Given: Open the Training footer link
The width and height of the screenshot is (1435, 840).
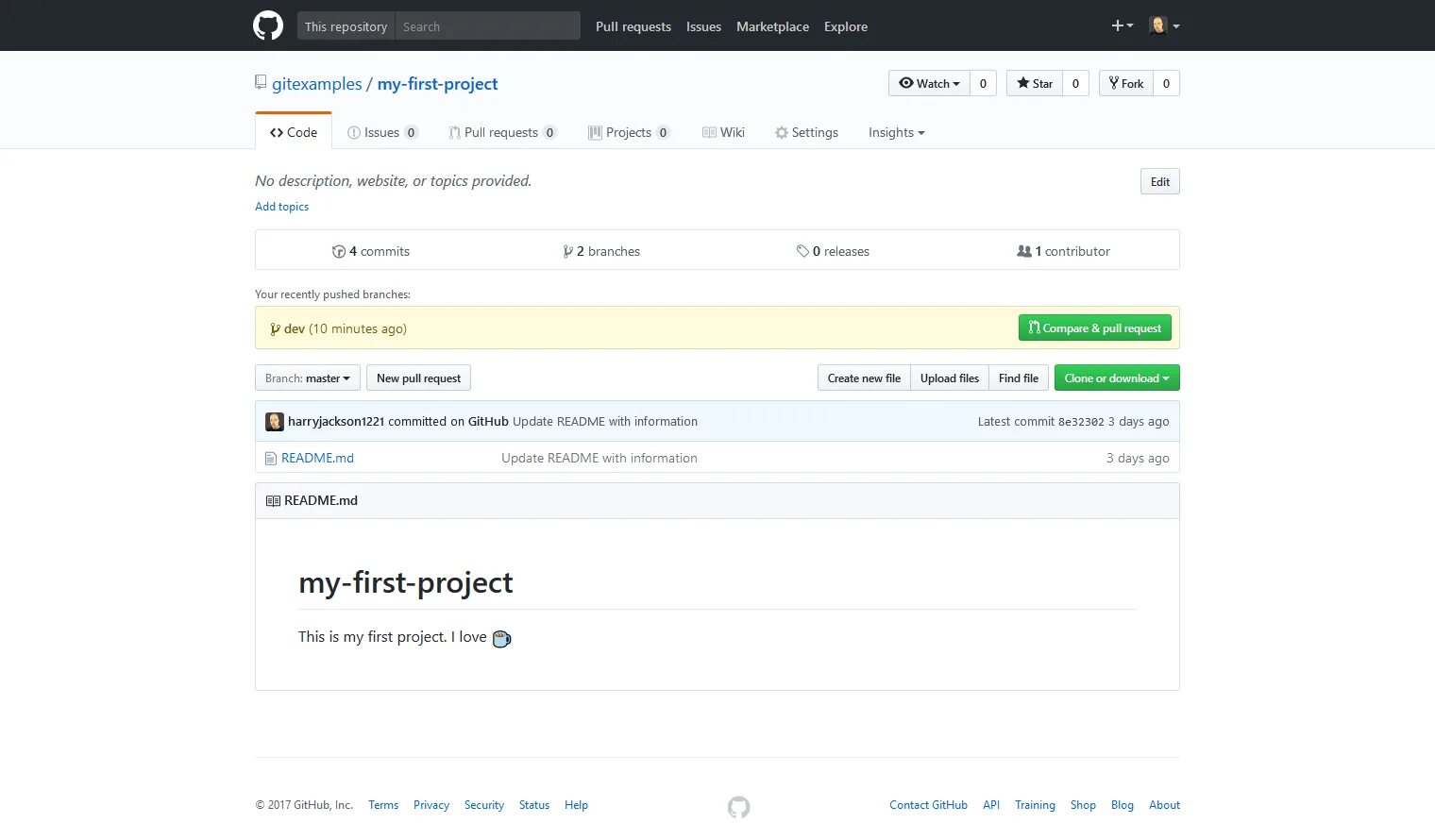Looking at the screenshot, I should click(1035, 805).
